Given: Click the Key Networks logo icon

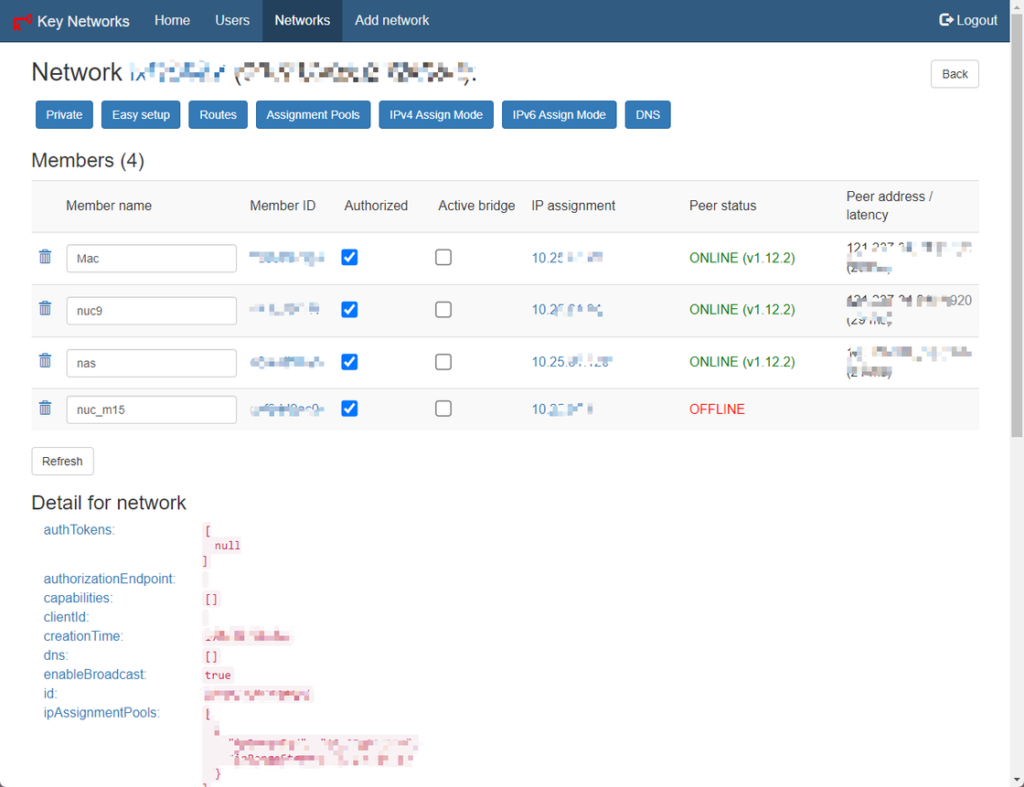Looking at the screenshot, I should [22, 21].
